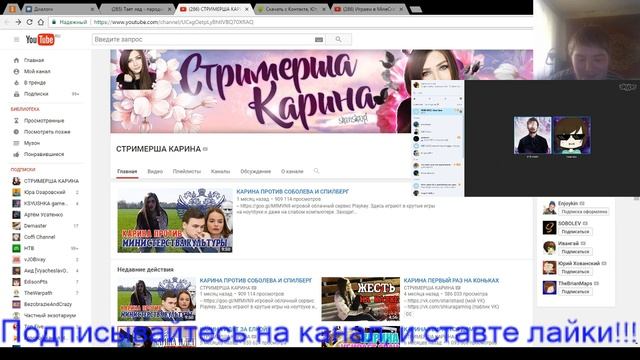Click the cartoon sunglasses avatar in Skype call

(571, 135)
